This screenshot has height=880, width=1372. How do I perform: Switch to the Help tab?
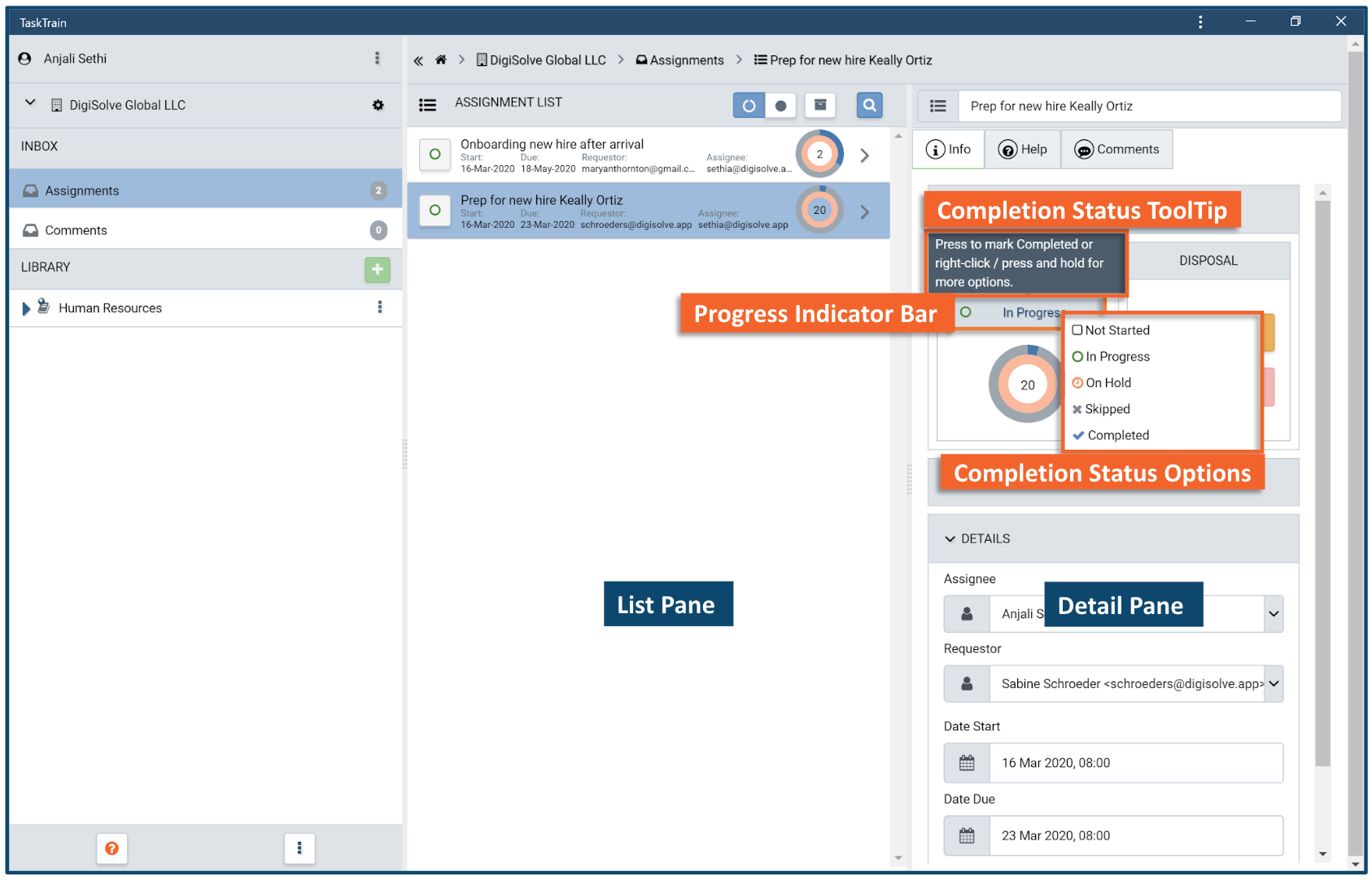point(1023,150)
